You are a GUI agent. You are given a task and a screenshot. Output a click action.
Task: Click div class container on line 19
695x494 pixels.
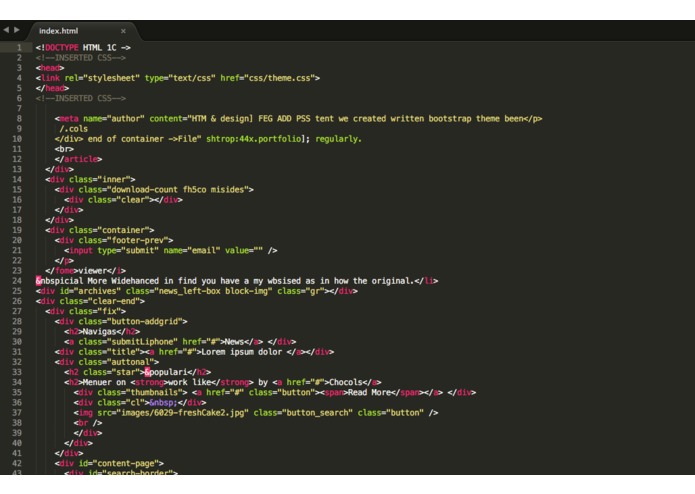coord(100,230)
